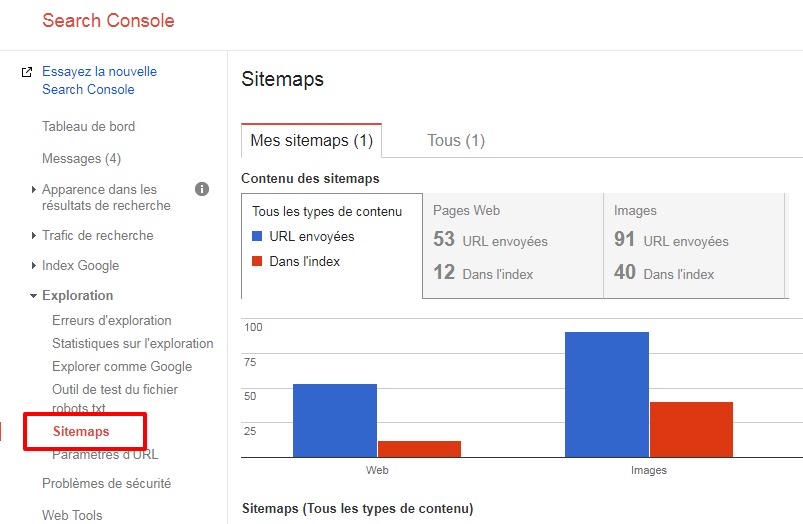The image size is (803, 524).
Task: Click the info icon next to Apparence dans les résultats
Action: [x=202, y=189]
